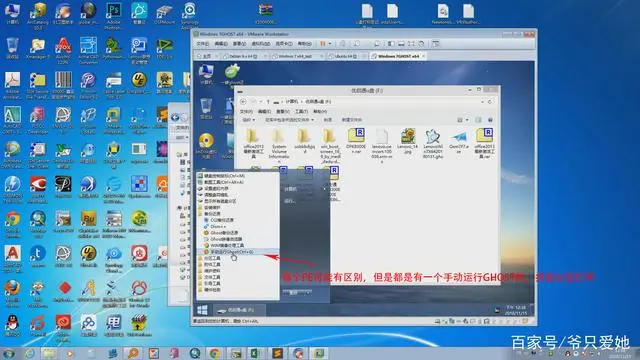Click refresh icon beside VM address bar
The width and height of the screenshot is (640, 360).
point(490,101)
